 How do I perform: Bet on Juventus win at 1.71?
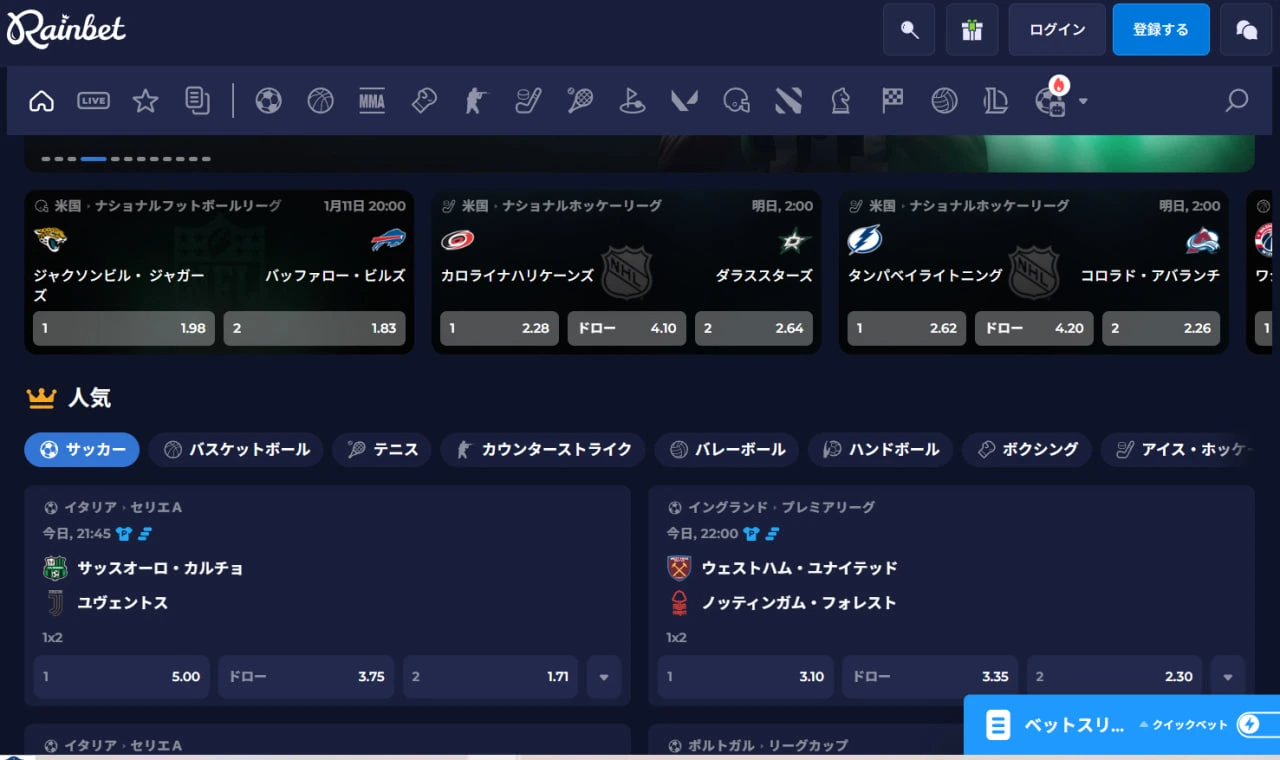[x=490, y=677]
